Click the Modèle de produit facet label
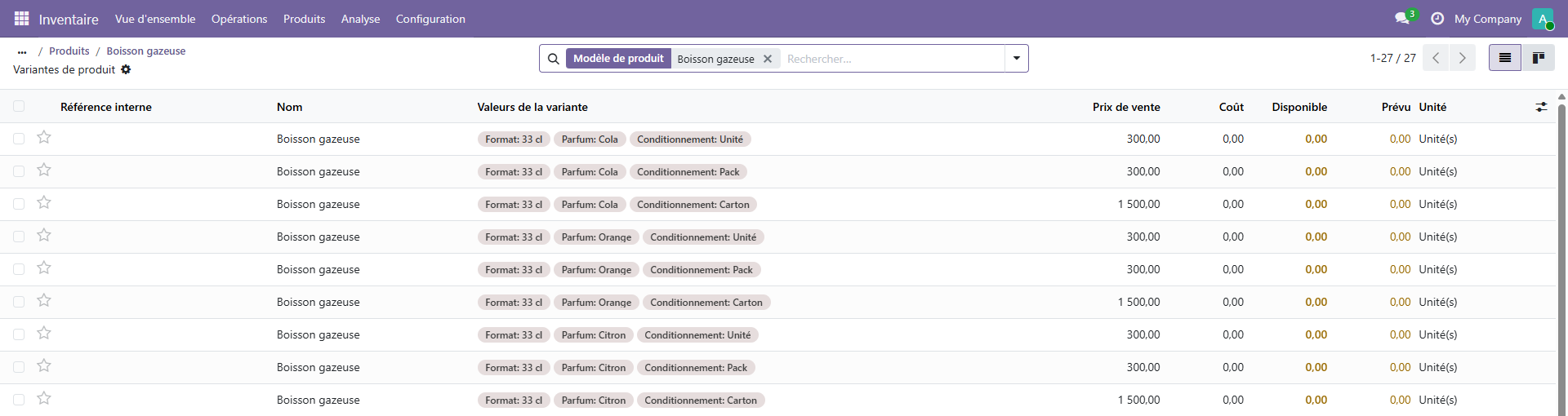Screen dimensions: 1568x416 (618, 59)
